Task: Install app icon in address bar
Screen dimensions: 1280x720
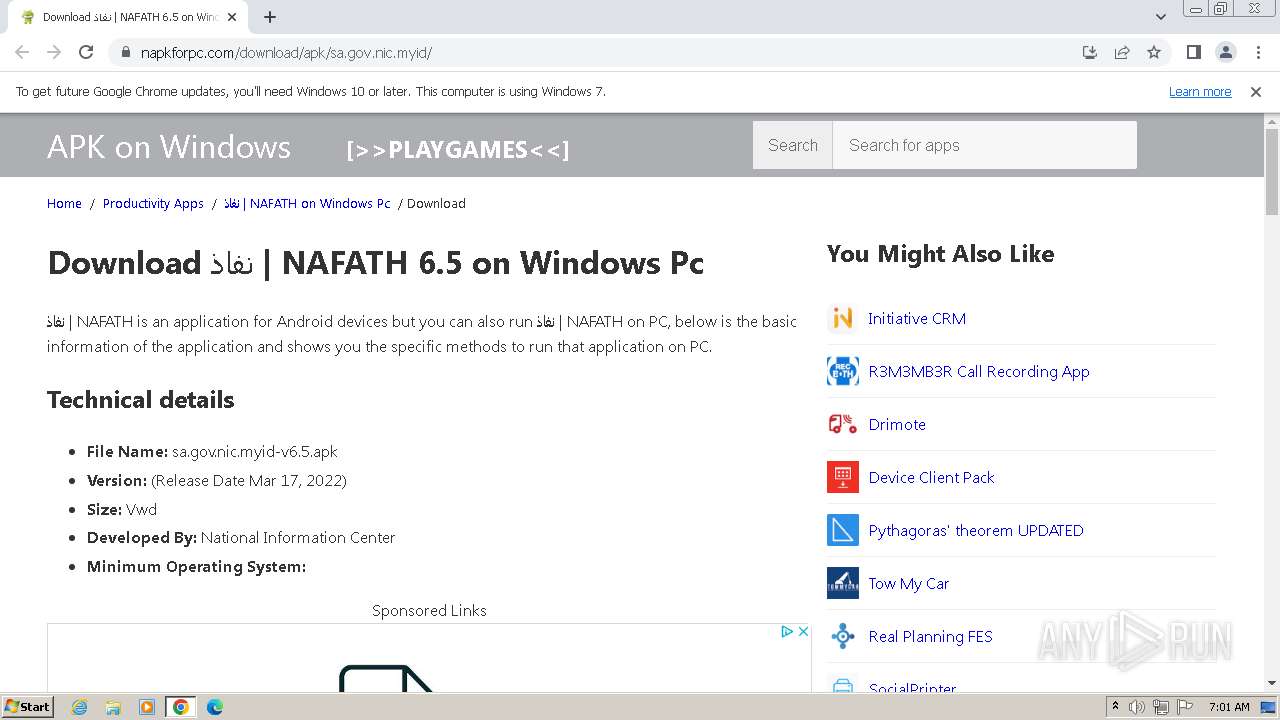Action: 1090,52
